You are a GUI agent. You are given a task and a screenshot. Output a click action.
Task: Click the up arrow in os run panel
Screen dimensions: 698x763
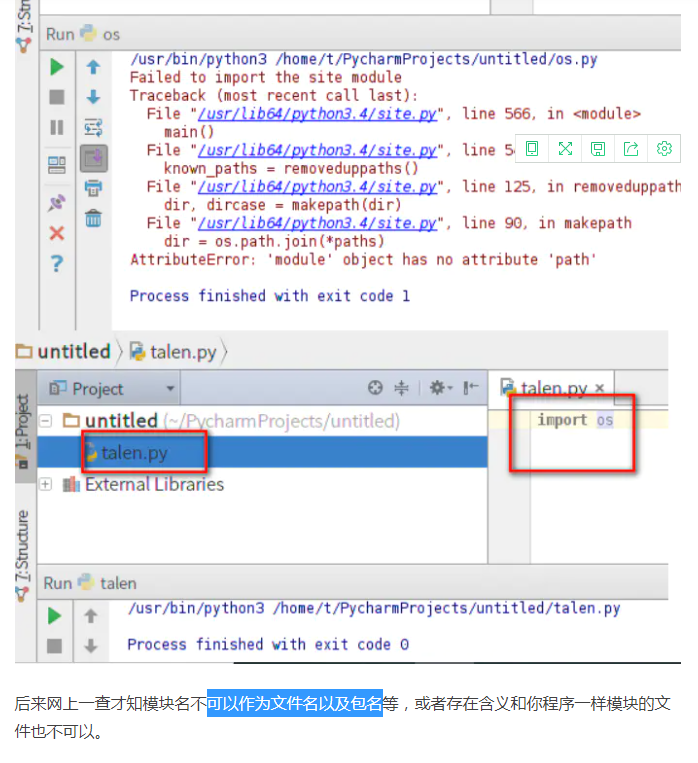[x=93, y=67]
